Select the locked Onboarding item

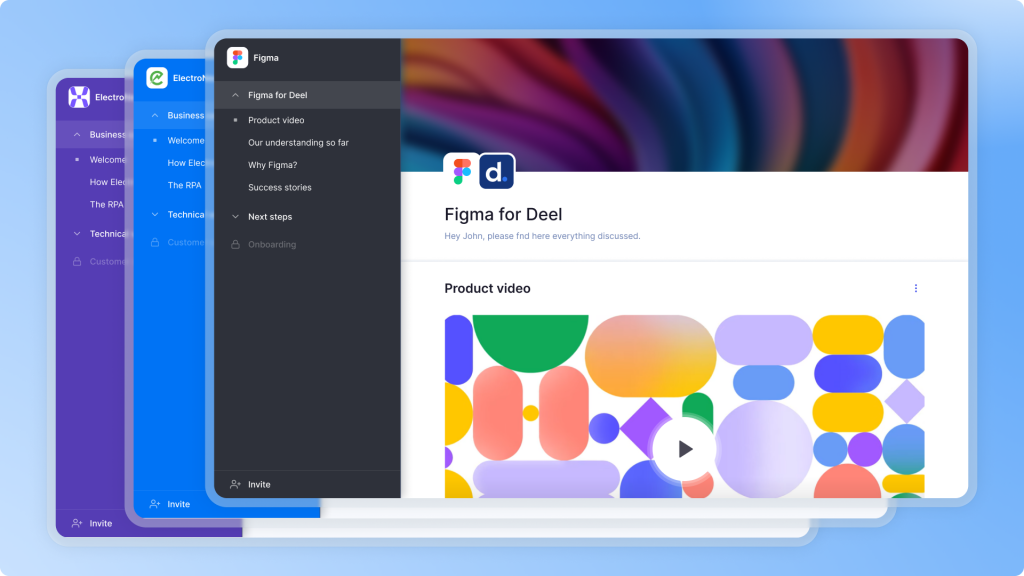[x=272, y=244]
